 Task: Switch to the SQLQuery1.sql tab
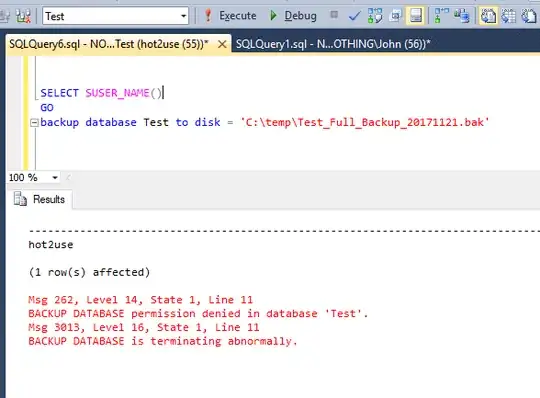click(333, 44)
